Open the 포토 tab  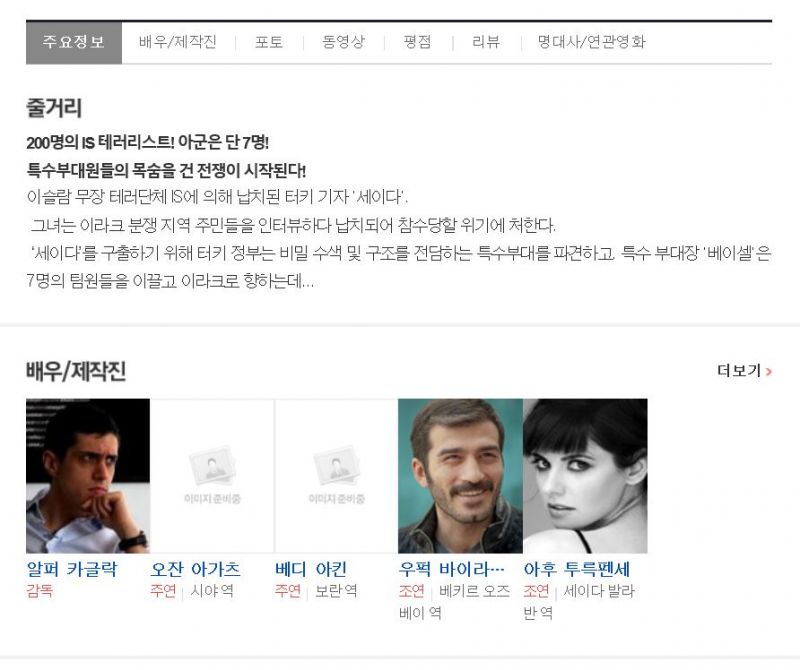[x=269, y=42]
